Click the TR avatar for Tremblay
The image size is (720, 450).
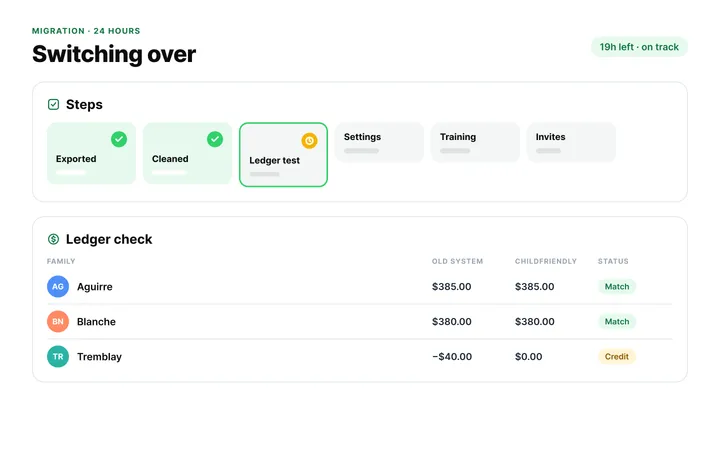(x=58, y=356)
